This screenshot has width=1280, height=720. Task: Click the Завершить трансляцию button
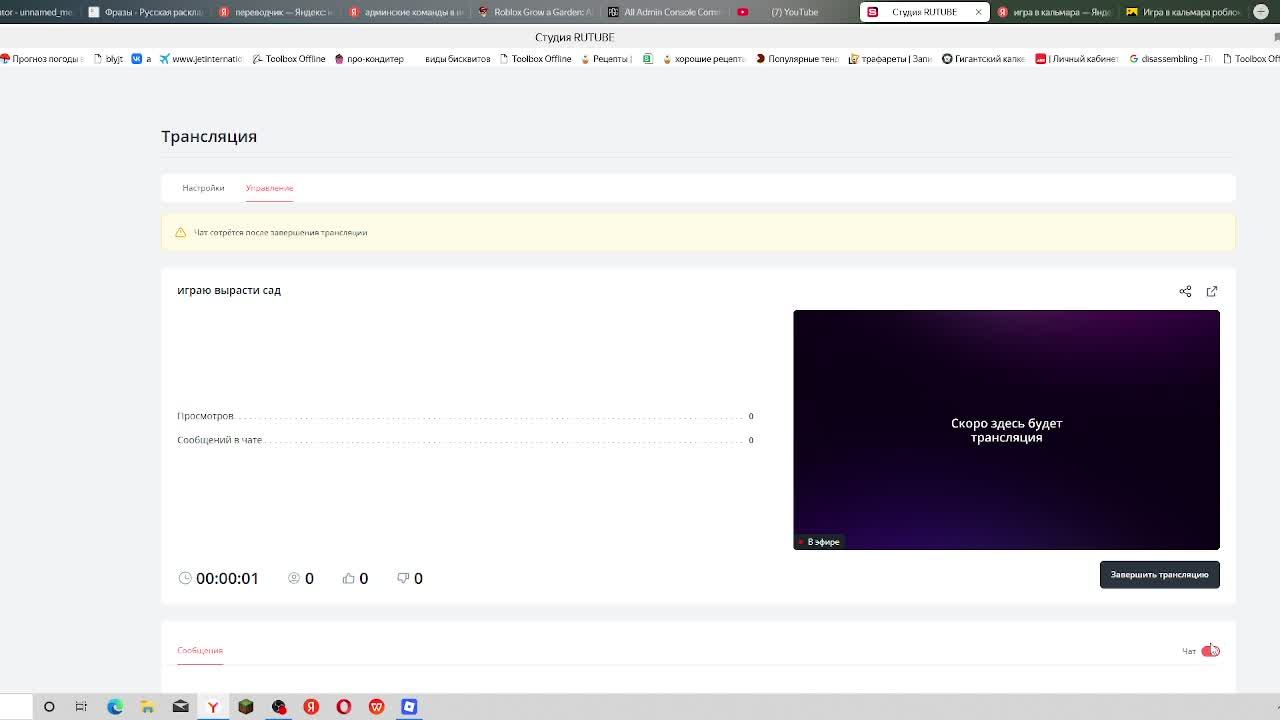click(x=1159, y=575)
